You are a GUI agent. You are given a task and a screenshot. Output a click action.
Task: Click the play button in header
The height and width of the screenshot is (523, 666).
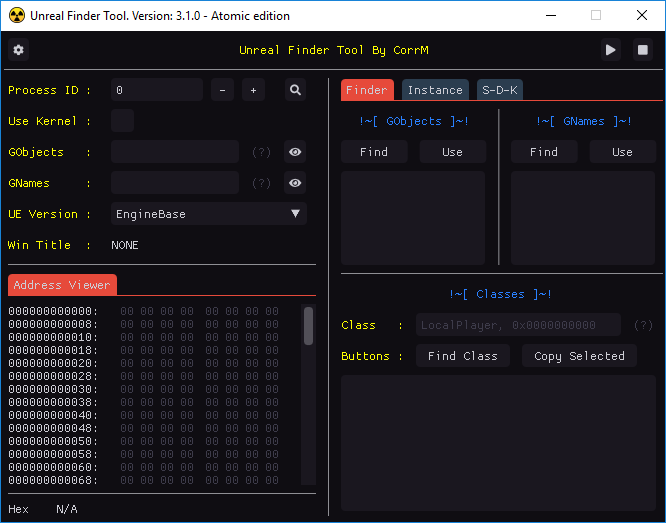(611, 50)
